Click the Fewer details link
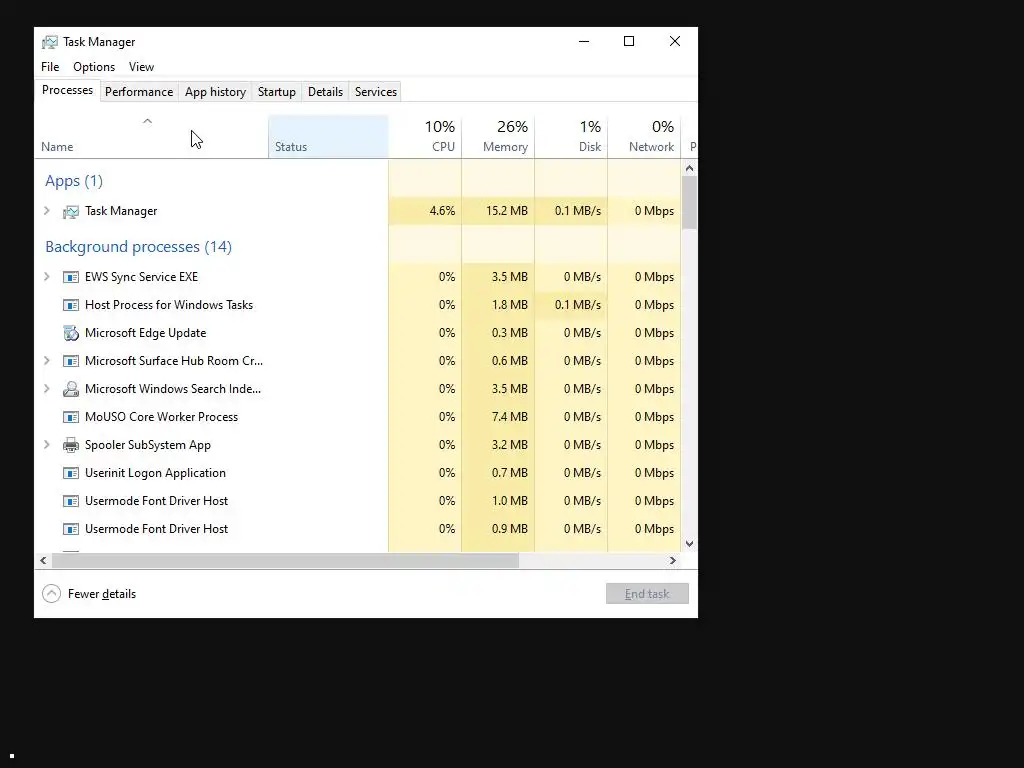 [x=102, y=594]
